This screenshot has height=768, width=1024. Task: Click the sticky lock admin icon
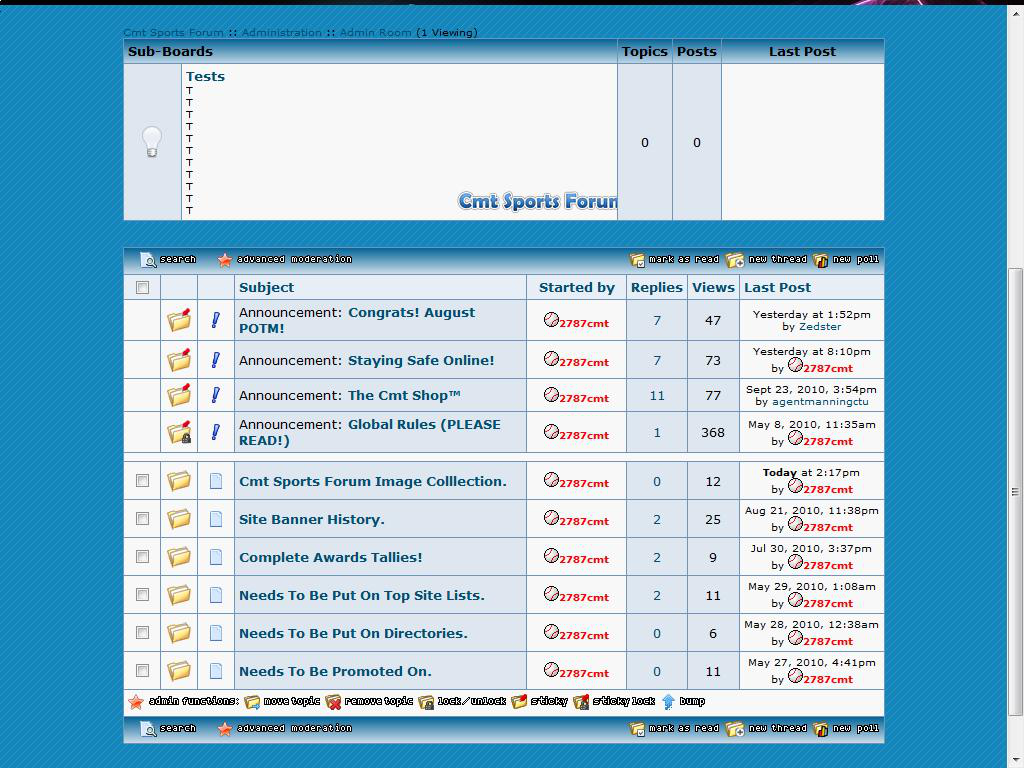[x=581, y=702]
